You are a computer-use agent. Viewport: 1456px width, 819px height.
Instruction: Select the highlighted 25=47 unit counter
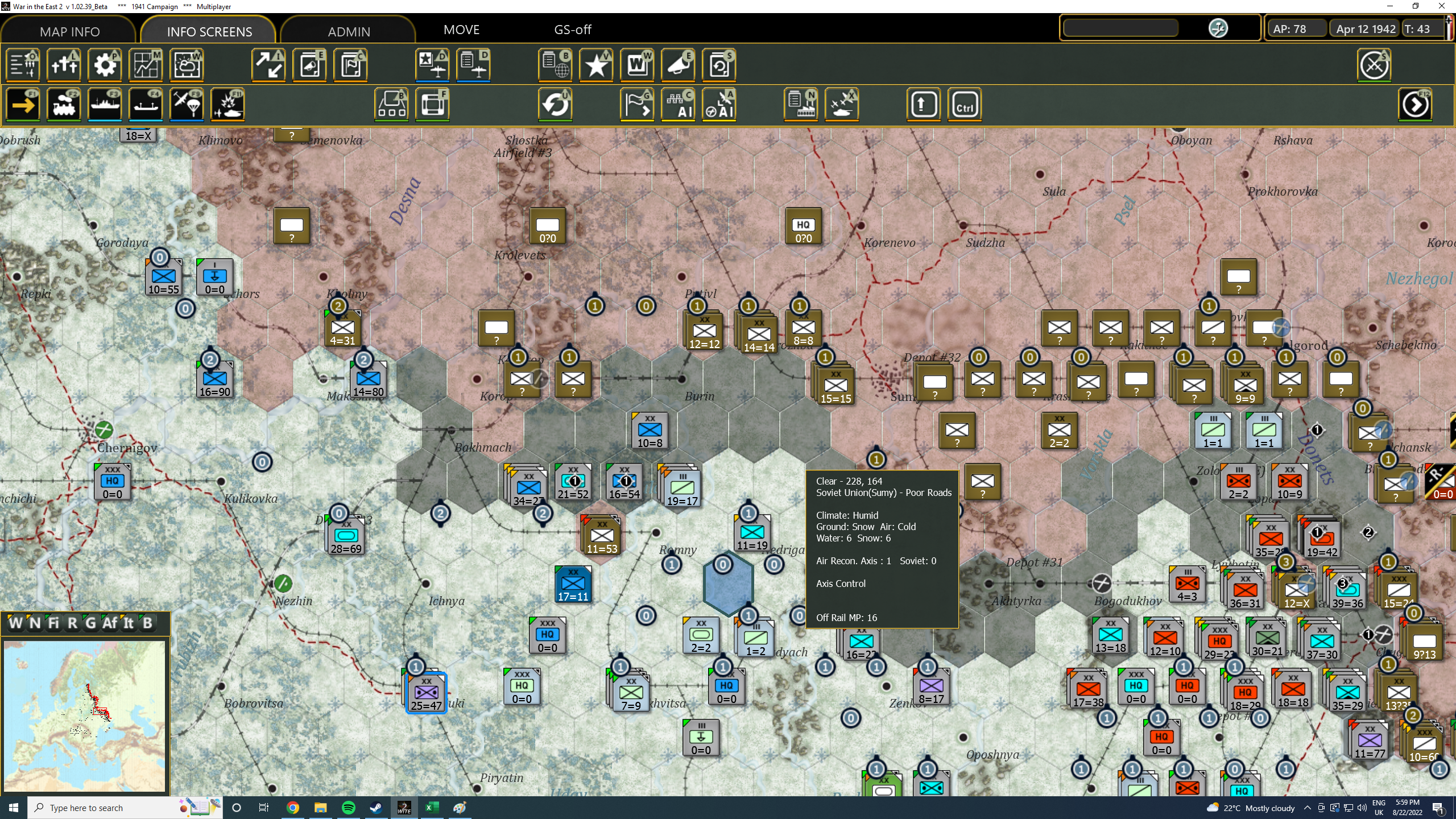(426, 693)
